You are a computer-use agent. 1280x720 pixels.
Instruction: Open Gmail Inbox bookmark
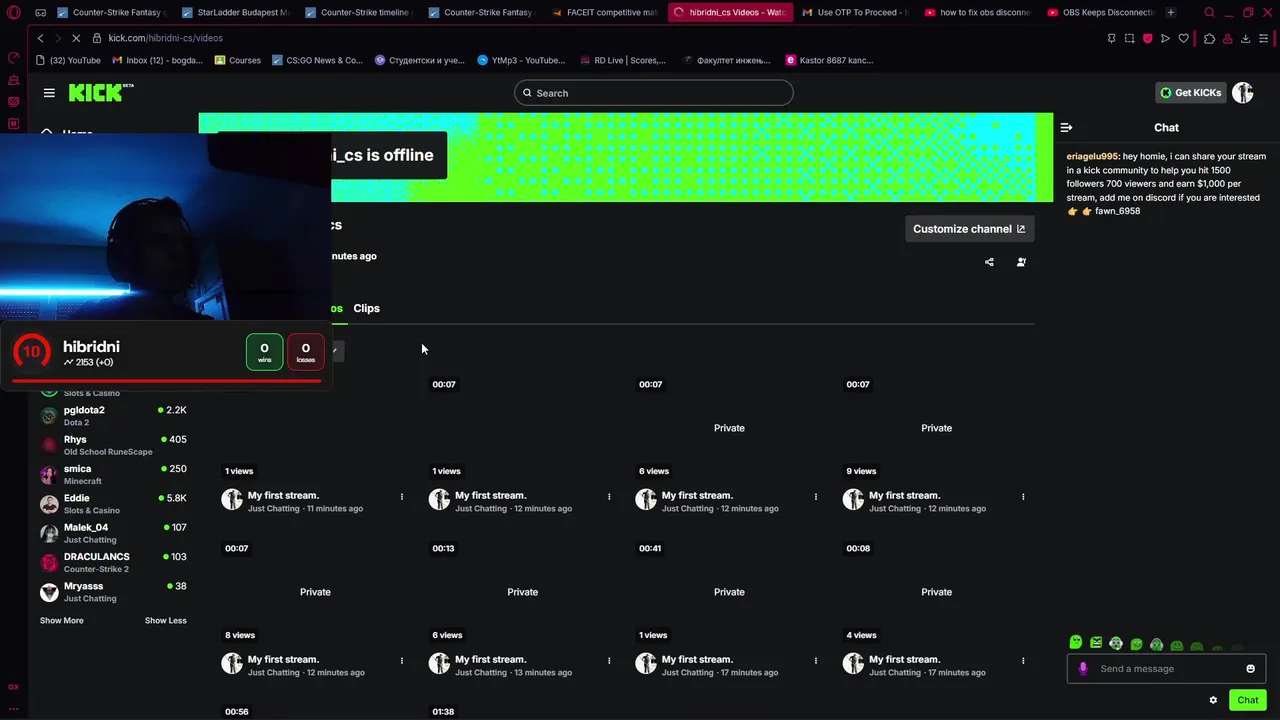point(157,60)
